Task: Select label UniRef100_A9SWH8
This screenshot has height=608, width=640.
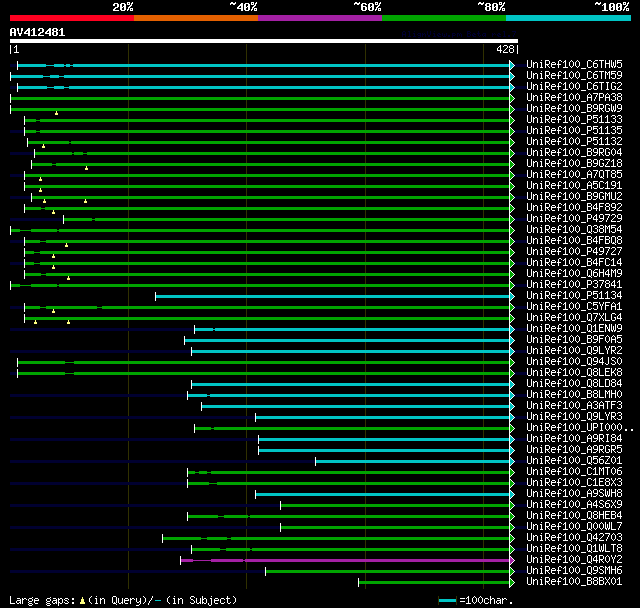Action: (x=574, y=494)
